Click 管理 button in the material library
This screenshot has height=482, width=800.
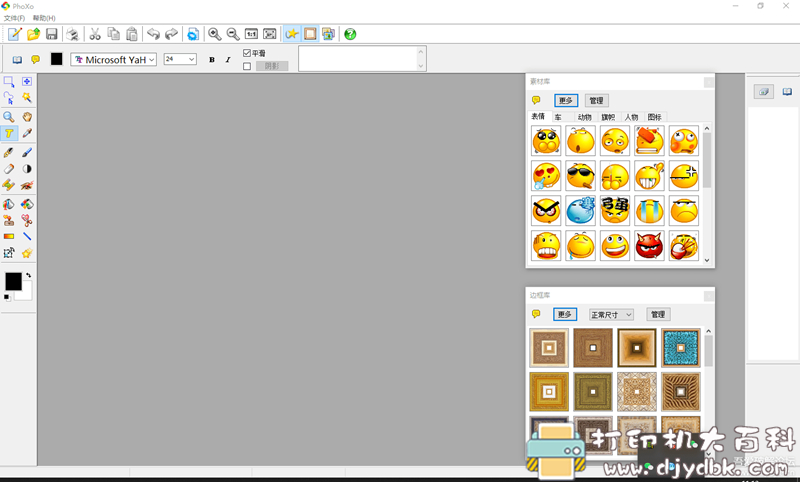(596, 100)
